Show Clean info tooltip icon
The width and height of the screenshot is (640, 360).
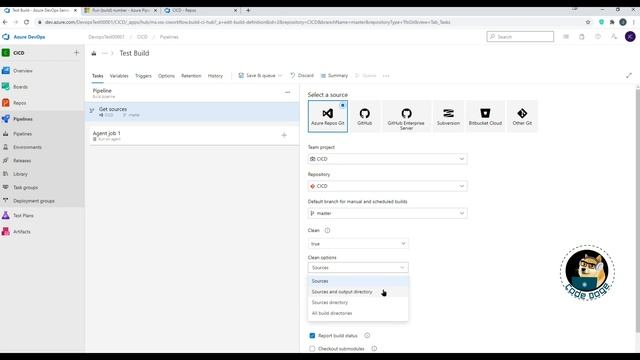[x=327, y=230]
